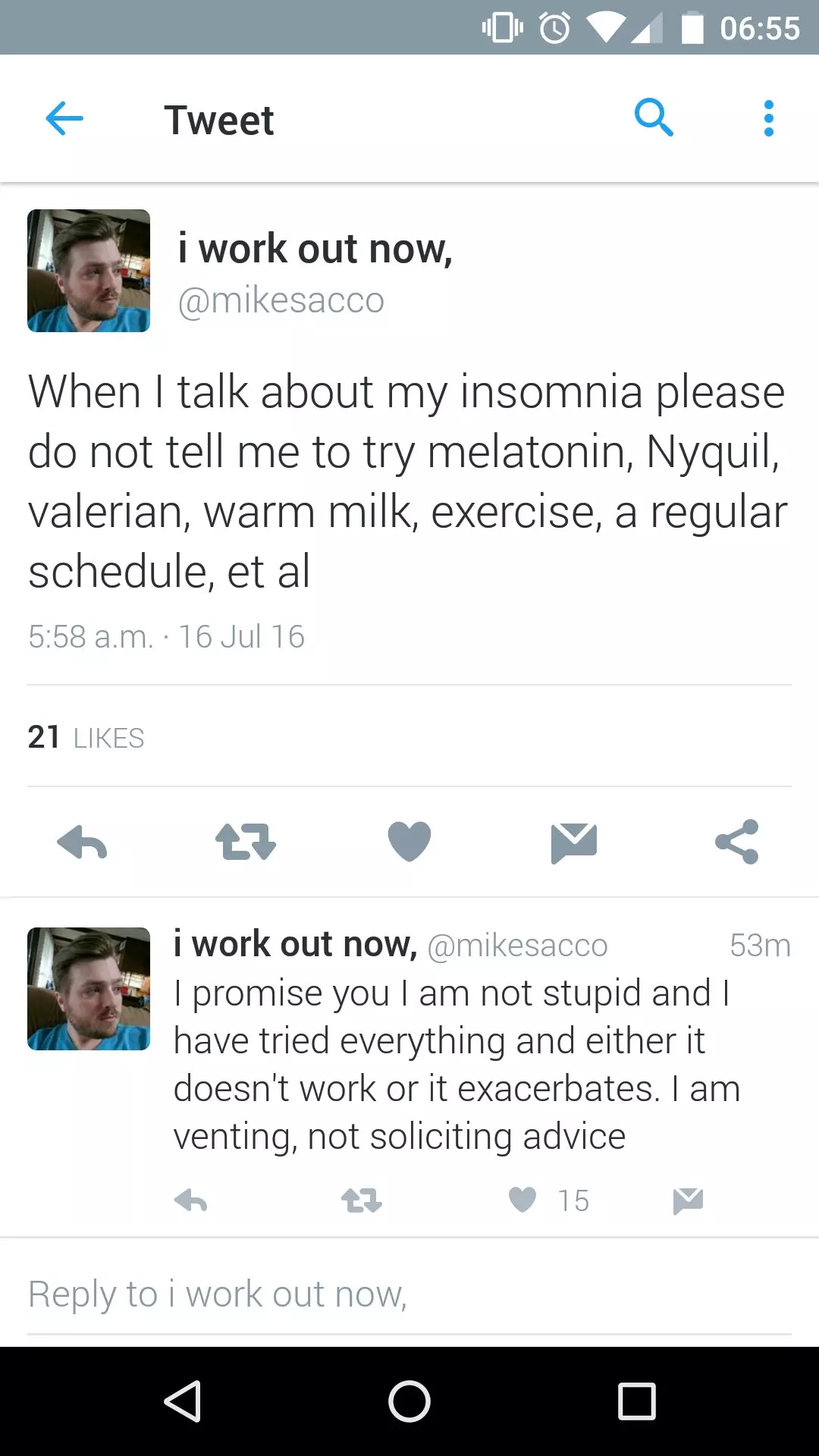The image size is (819, 1456).
Task: Like the follow-up tweet with 15 likes
Action: pyautogui.click(x=522, y=1200)
